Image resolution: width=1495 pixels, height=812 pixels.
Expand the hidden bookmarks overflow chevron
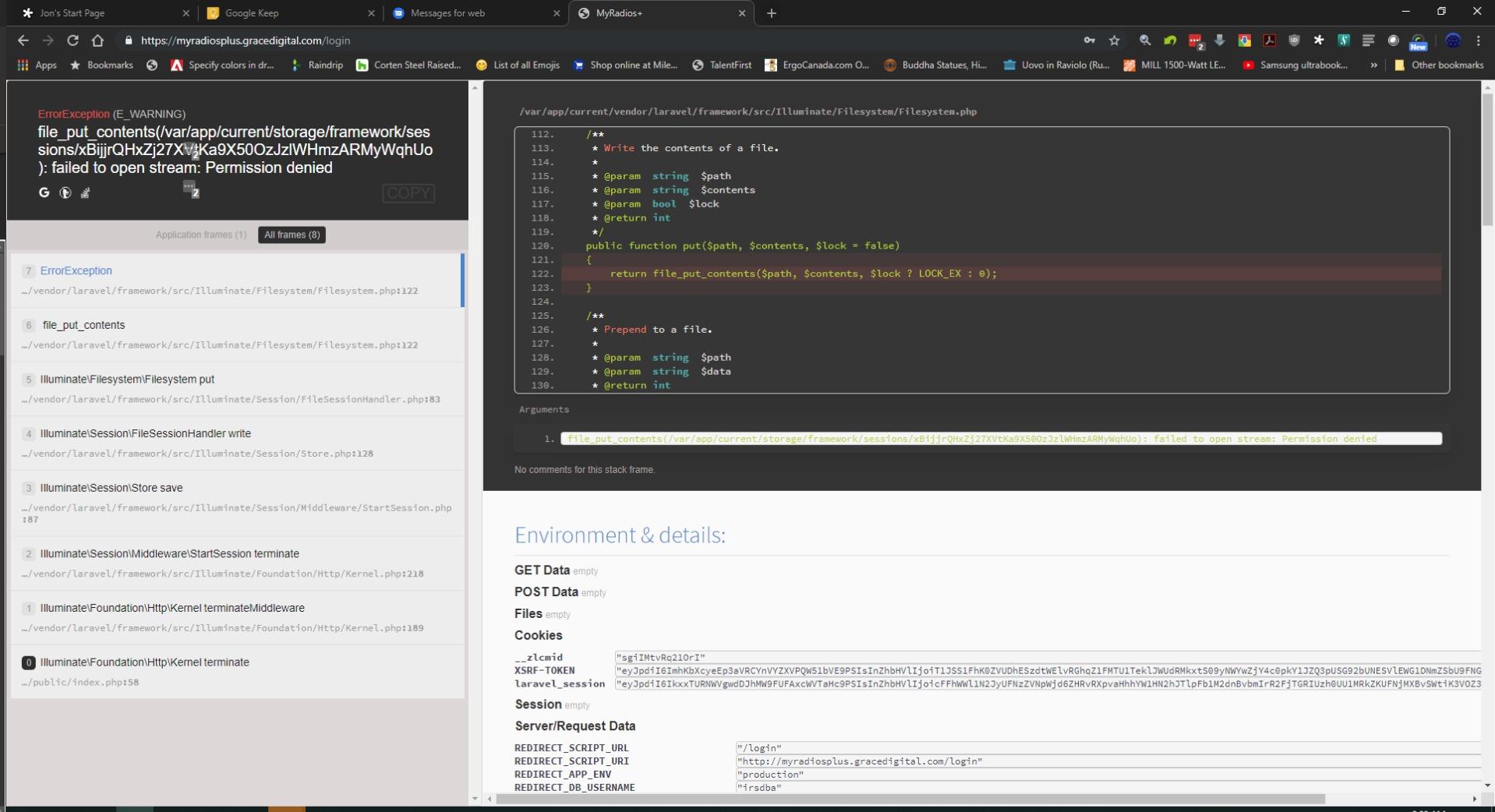(x=1373, y=65)
